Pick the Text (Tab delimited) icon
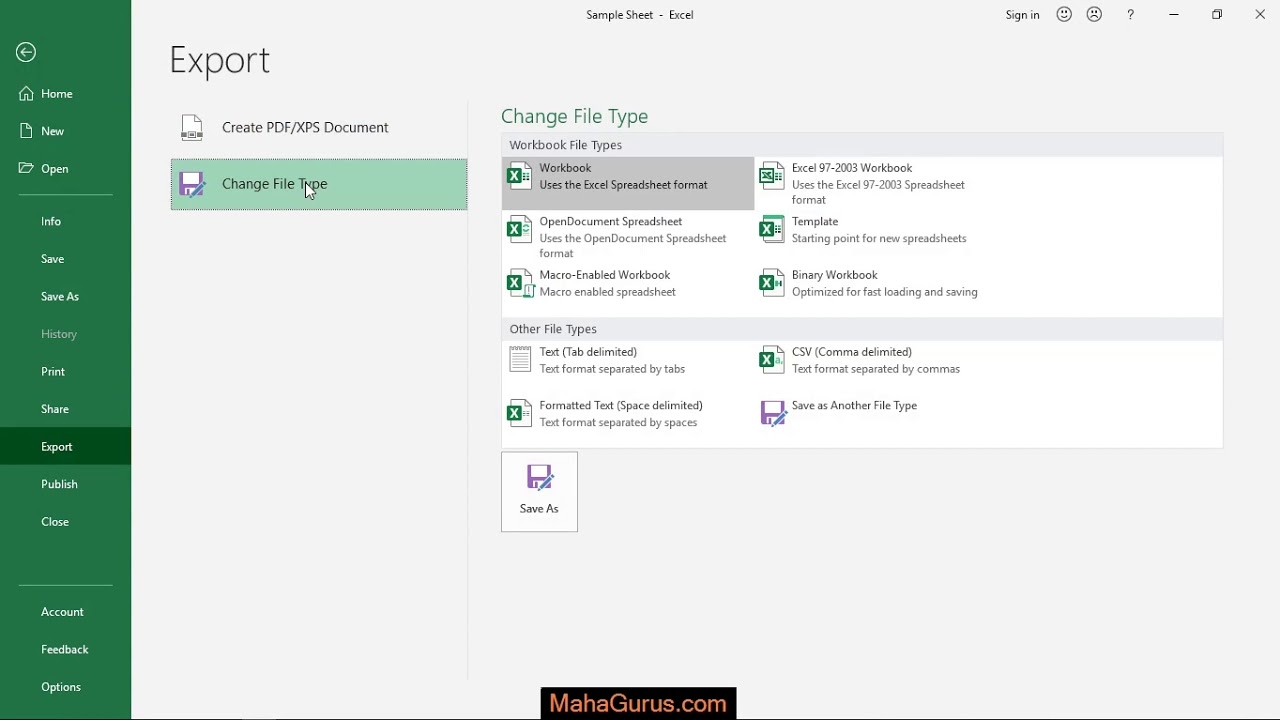 tap(519, 360)
